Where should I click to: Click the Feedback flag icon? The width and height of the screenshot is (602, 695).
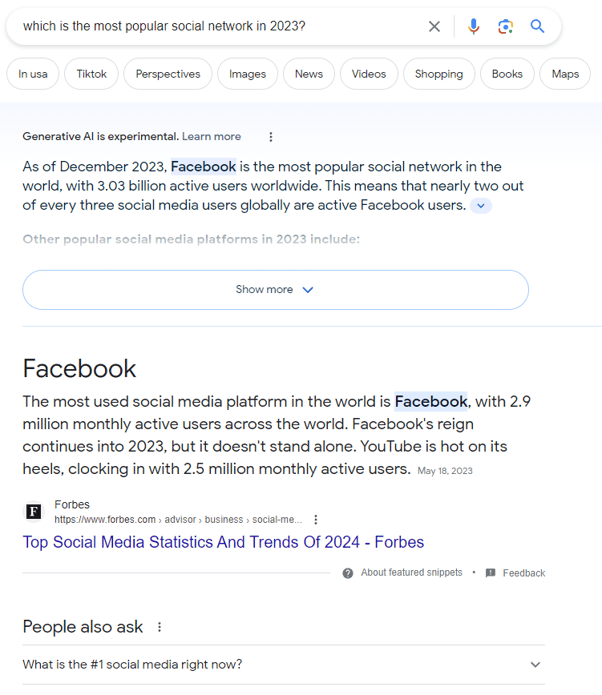pos(490,573)
